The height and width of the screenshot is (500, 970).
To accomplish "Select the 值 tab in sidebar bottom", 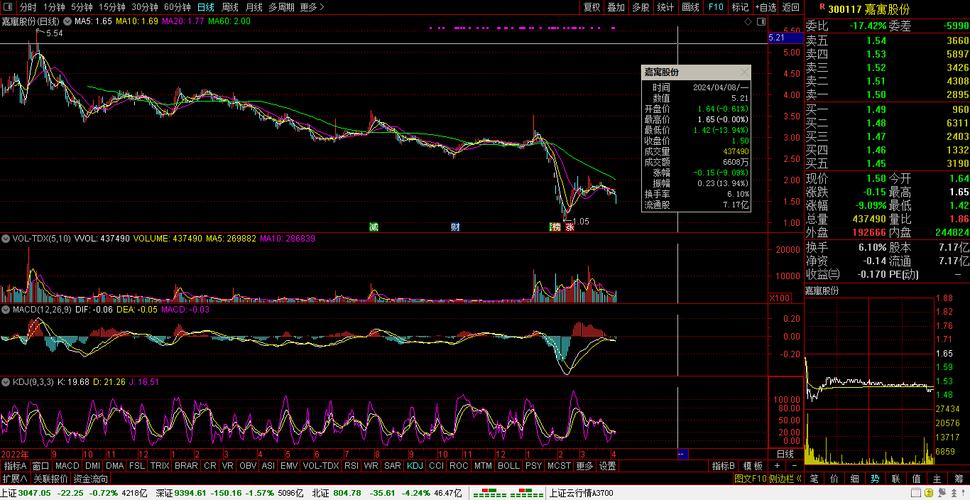I will pos(916,478).
